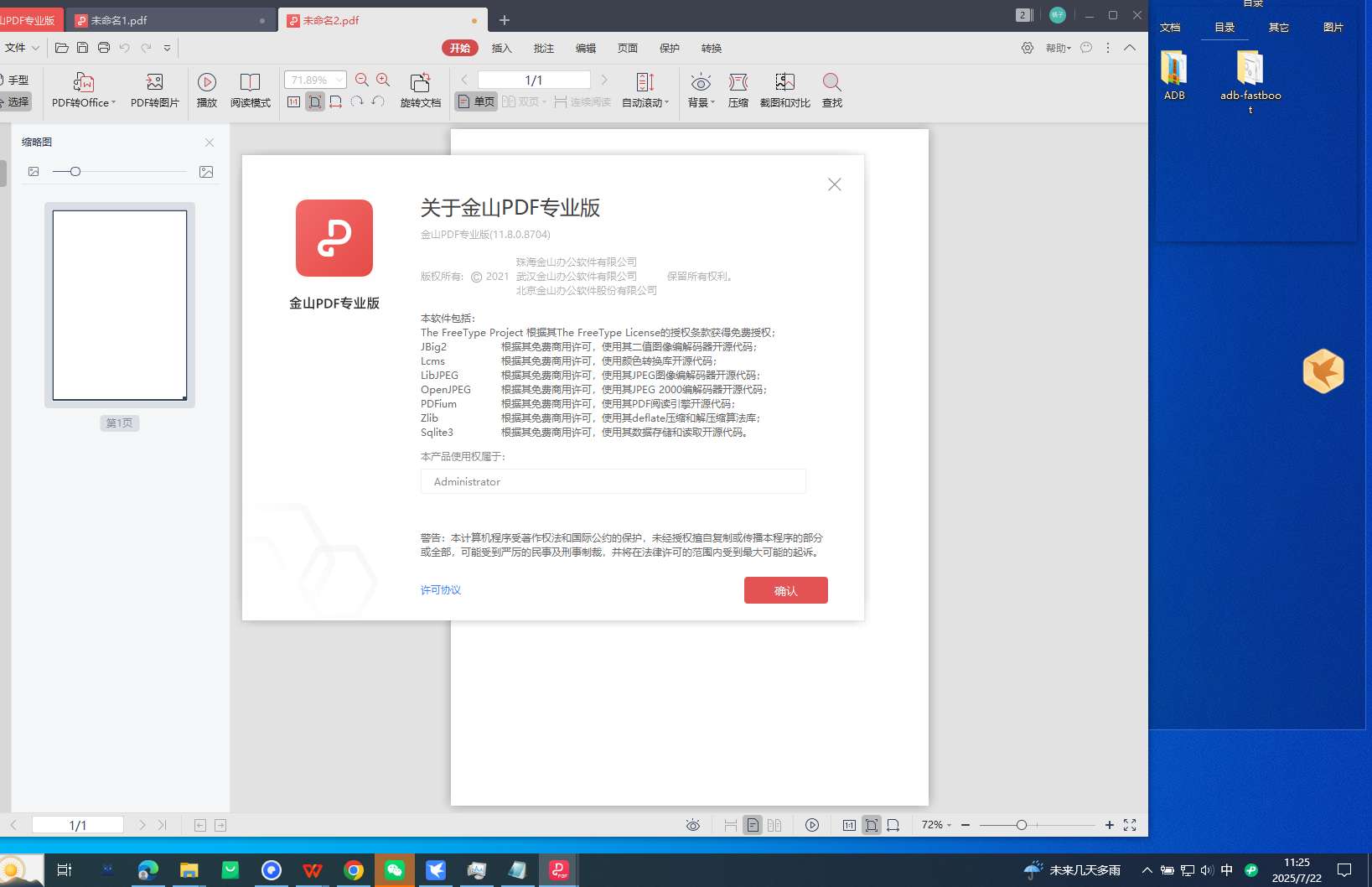
Task: Click the fullscreen icon in the status bar
Action: [x=1130, y=825]
